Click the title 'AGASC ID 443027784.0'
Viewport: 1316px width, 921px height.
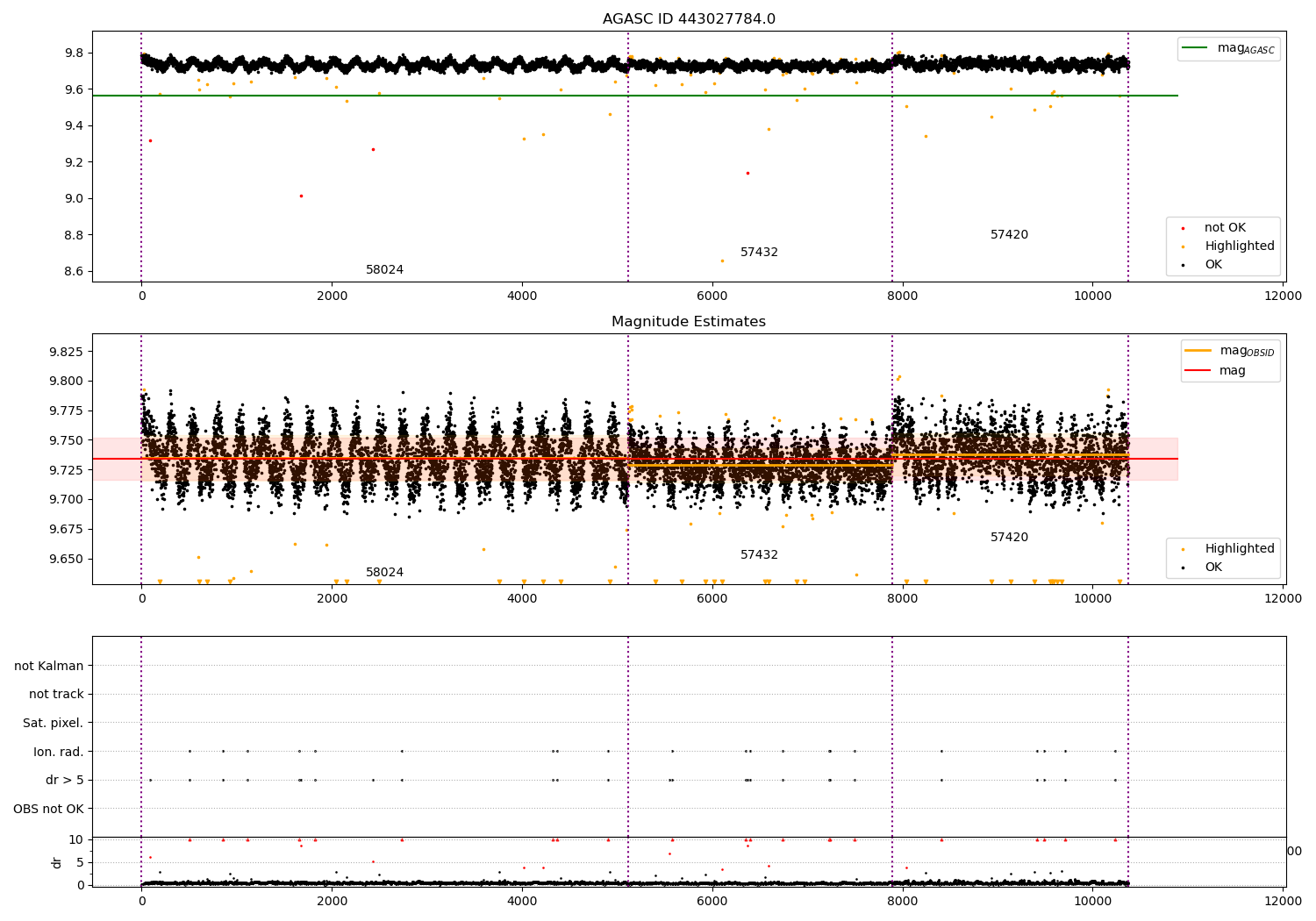689,19
